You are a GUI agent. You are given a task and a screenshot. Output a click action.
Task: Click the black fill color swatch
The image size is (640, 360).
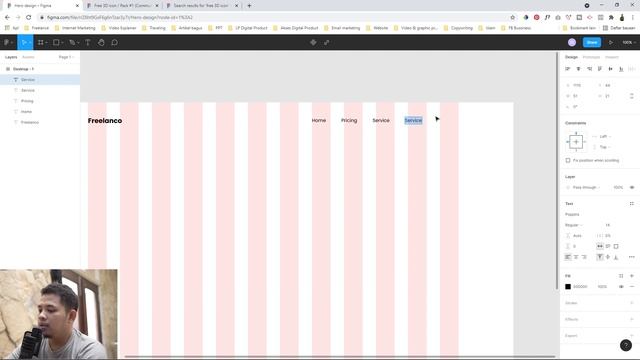pyautogui.click(x=568, y=287)
